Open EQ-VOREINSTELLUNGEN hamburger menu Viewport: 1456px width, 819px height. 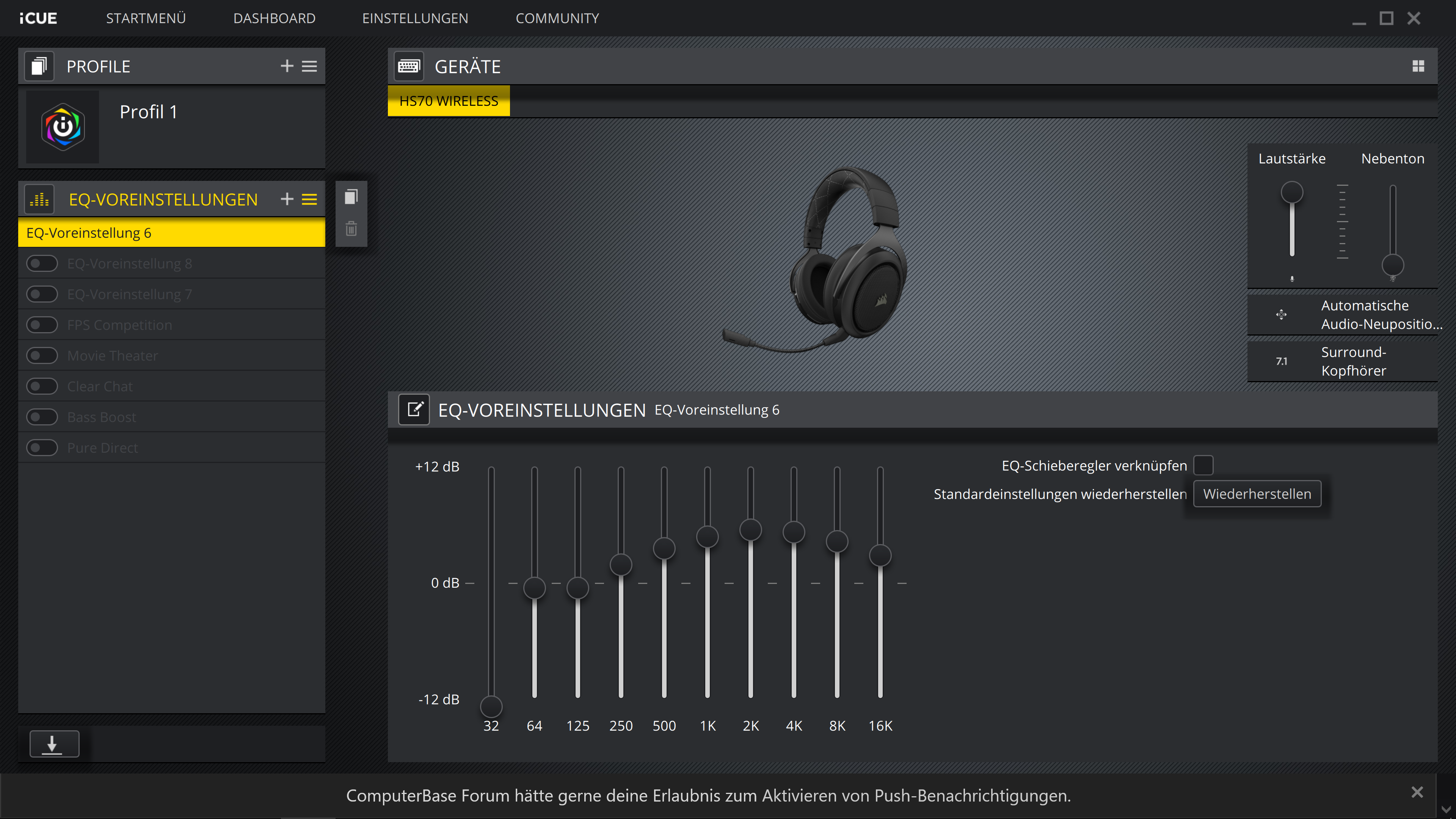coord(309,199)
